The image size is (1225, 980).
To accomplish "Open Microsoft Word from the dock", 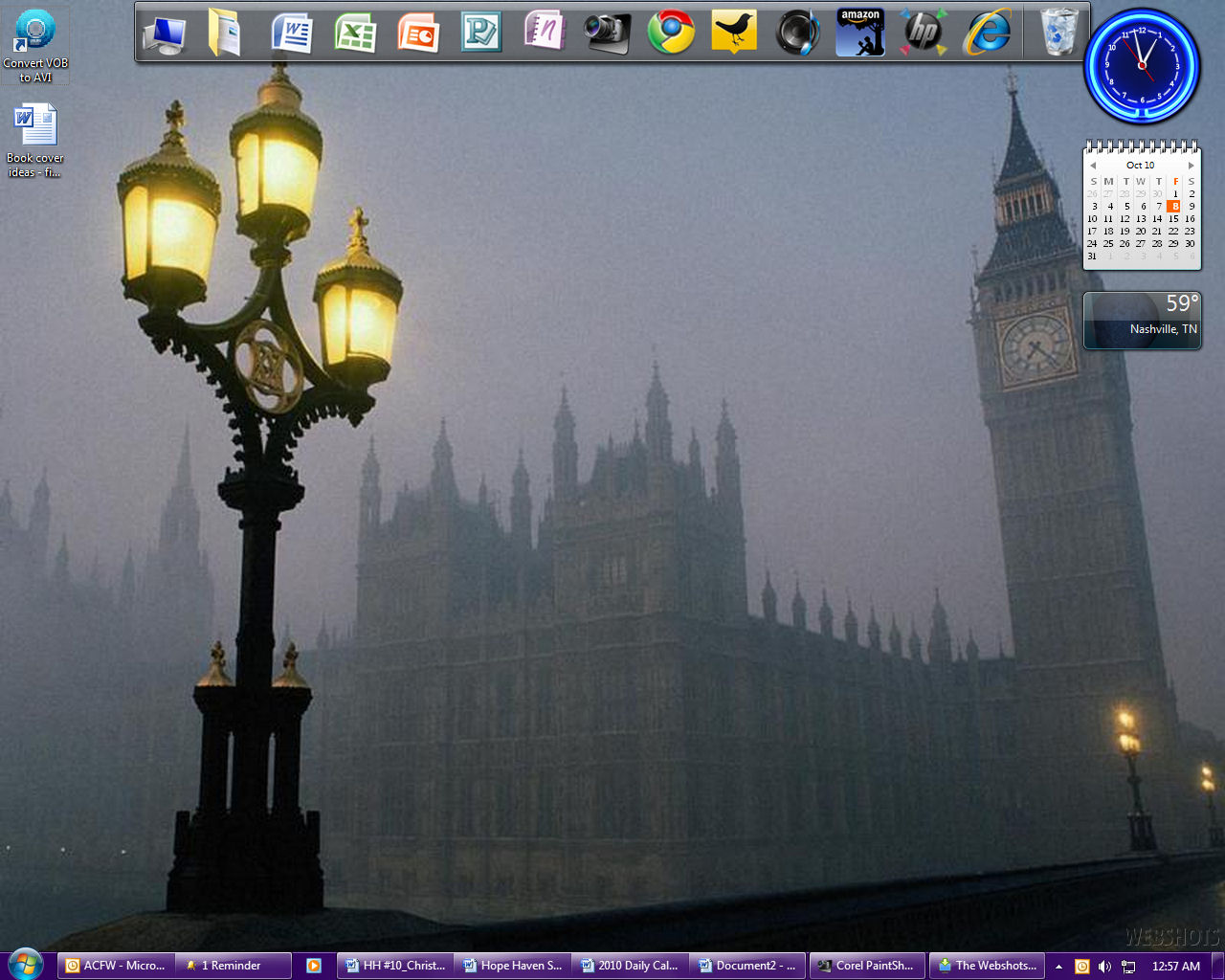I will click(291, 33).
